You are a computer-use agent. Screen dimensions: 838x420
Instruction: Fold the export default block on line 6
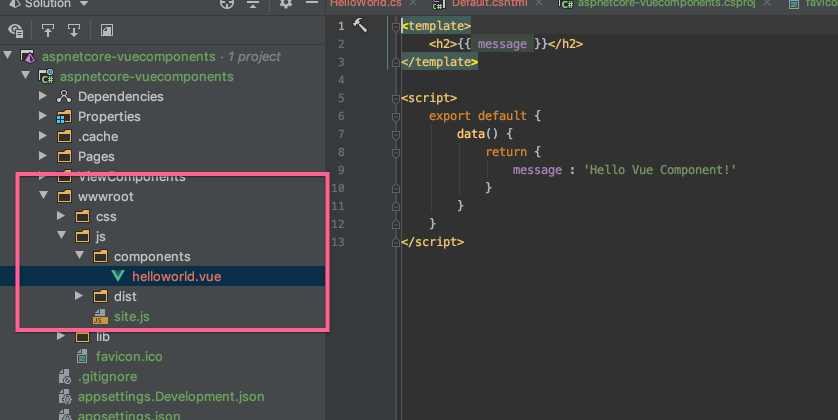tap(395, 116)
